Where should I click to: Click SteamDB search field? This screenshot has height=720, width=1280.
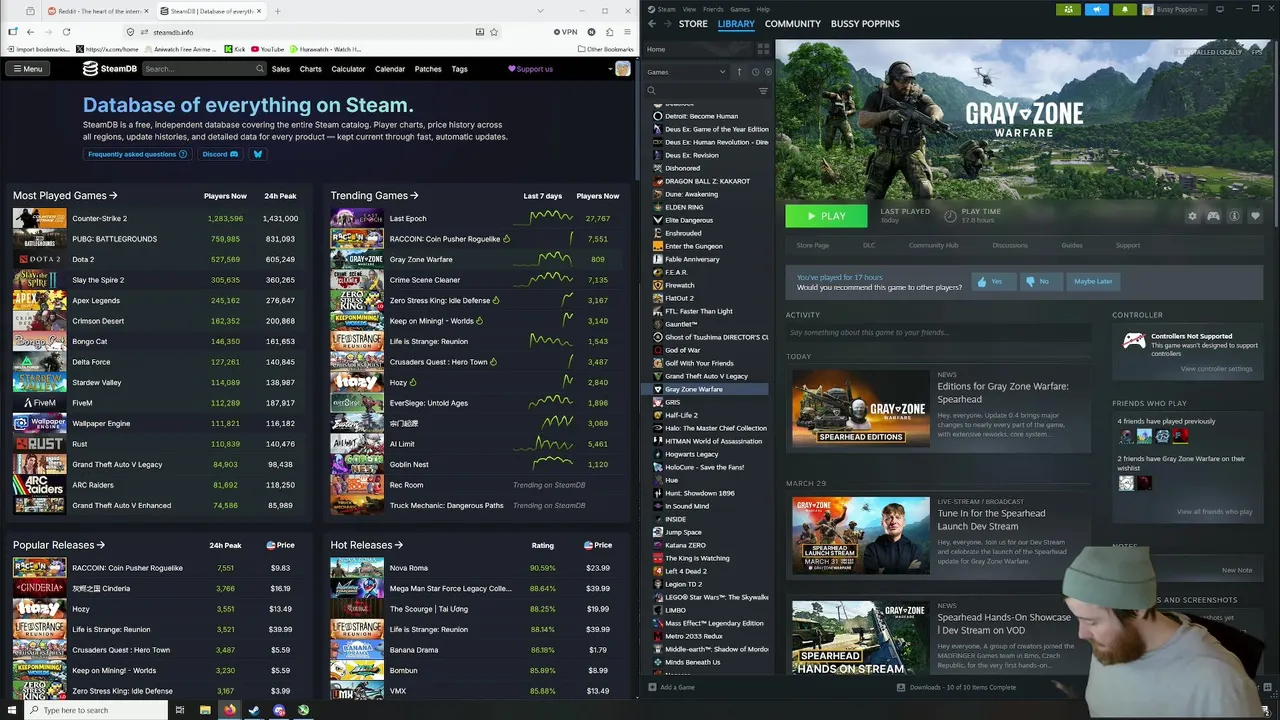coord(204,69)
